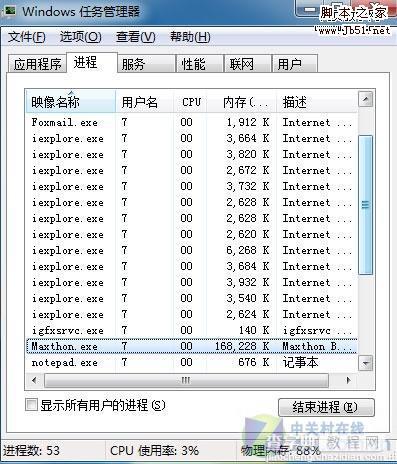Enable 显示所有用户的进程 checkbox
397x464 pixels.
click(x=31, y=405)
